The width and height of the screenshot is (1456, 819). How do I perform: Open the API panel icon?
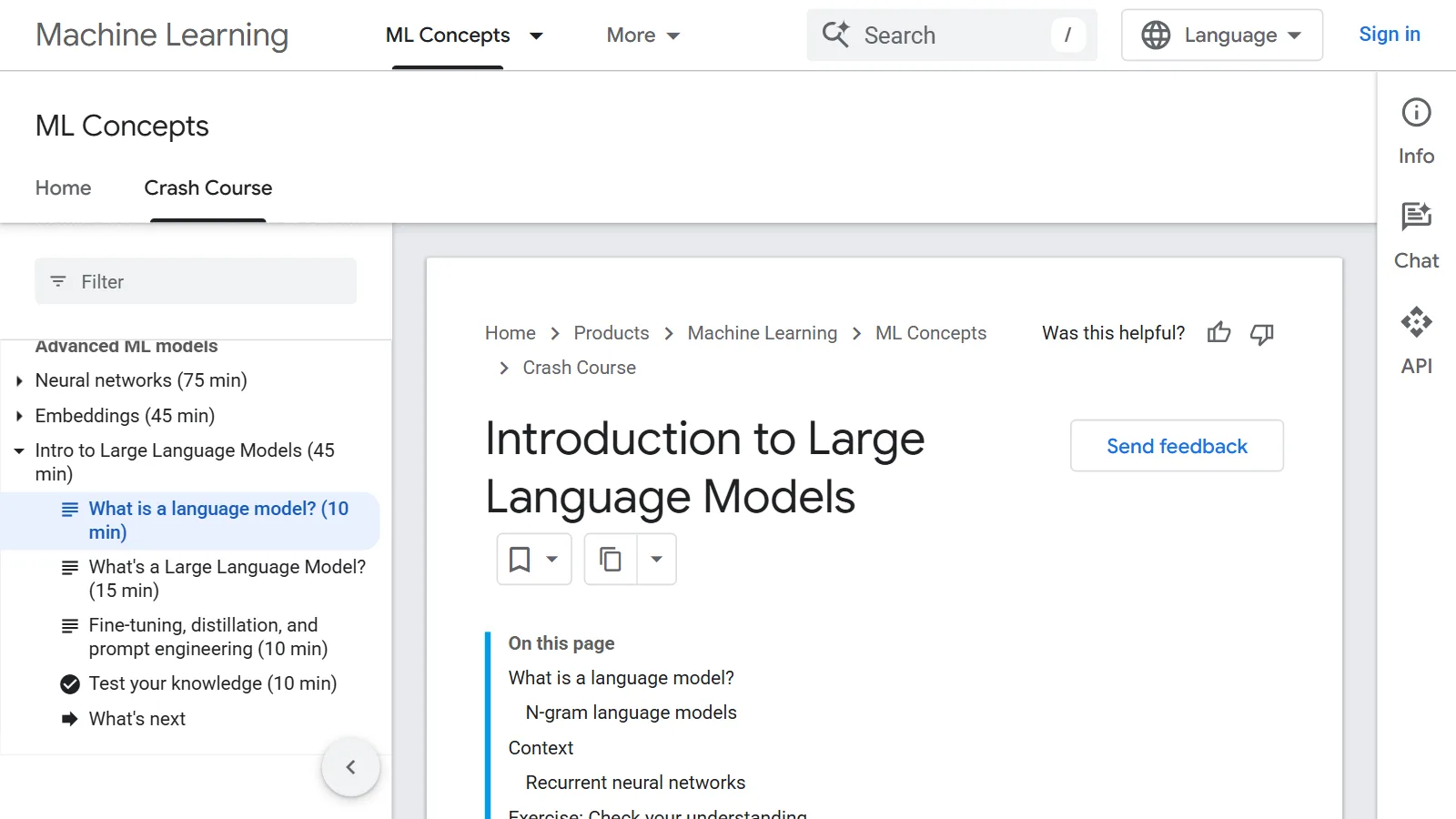[x=1416, y=322]
